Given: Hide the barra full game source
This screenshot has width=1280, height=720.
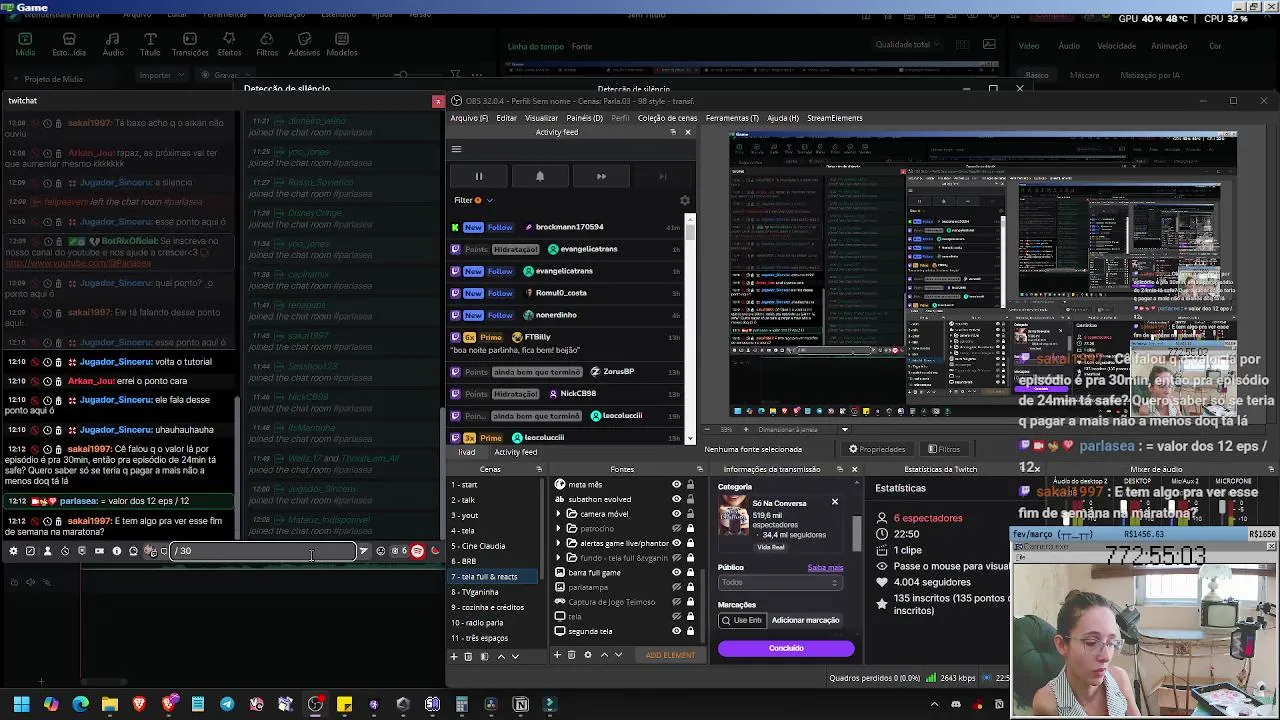Looking at the screenshot, I should pos(676,573).
